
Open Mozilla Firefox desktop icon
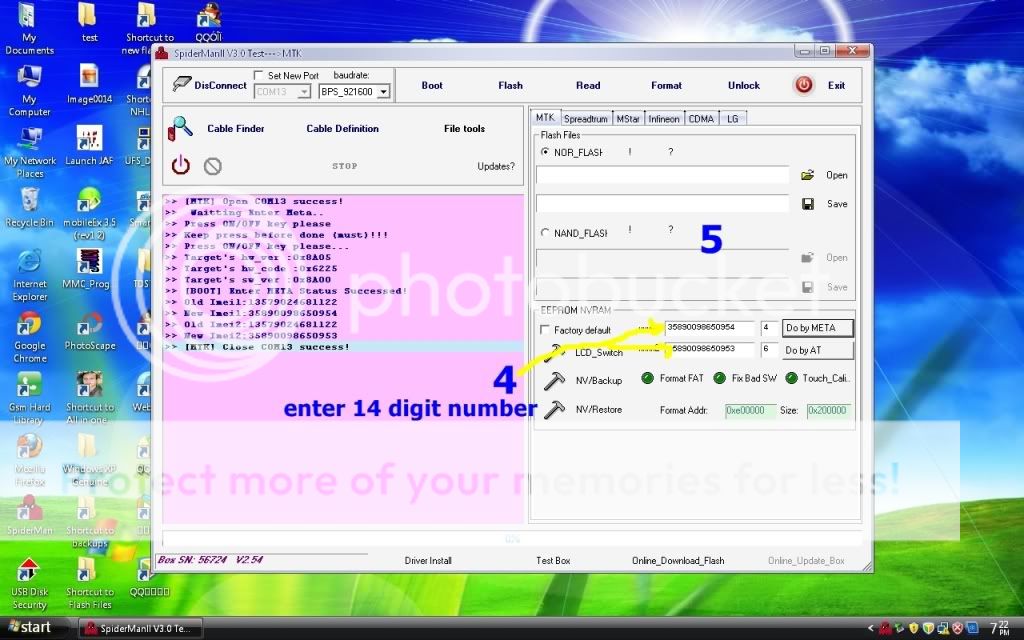pyautogui.click(x=29, y=460)
